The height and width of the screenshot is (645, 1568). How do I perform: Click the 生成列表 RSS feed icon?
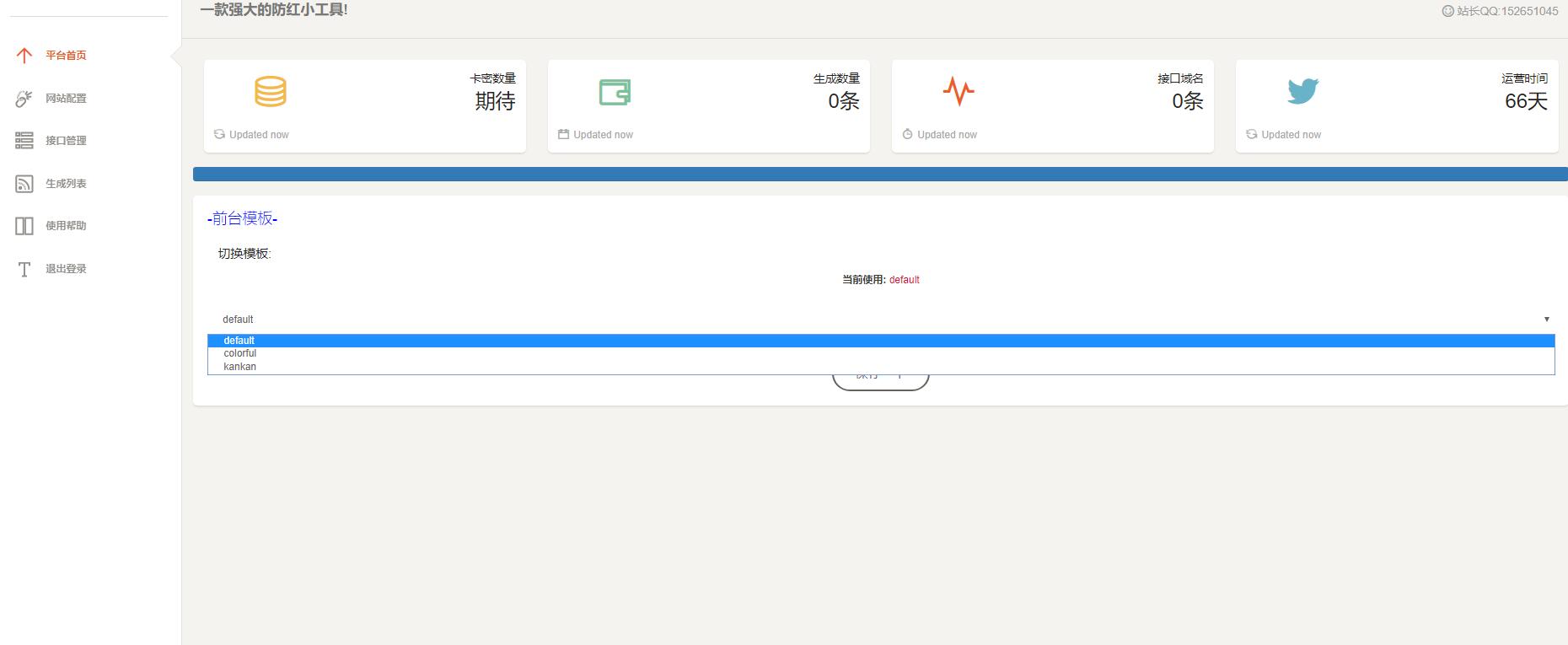24,184
